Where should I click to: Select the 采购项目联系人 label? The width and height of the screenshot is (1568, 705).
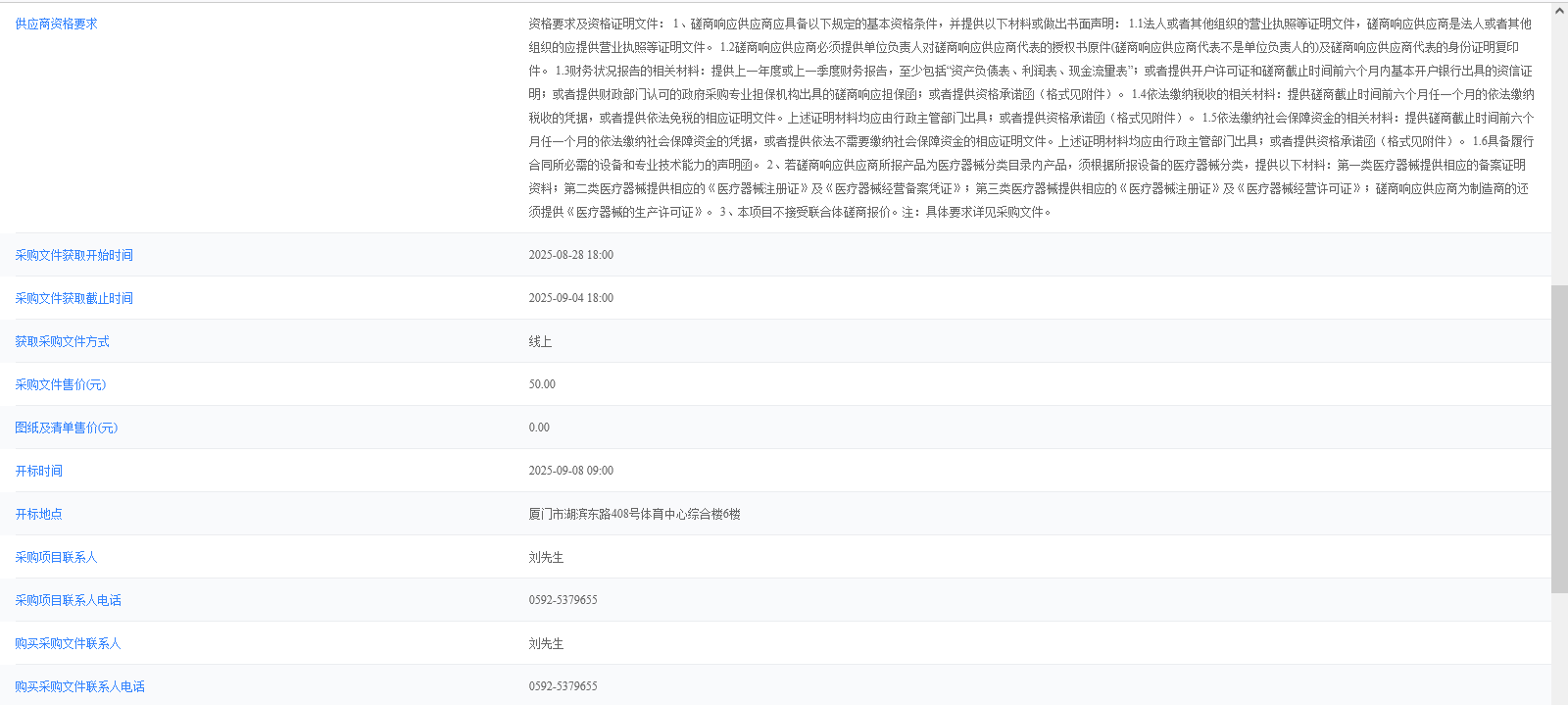[x=56, y=557]
